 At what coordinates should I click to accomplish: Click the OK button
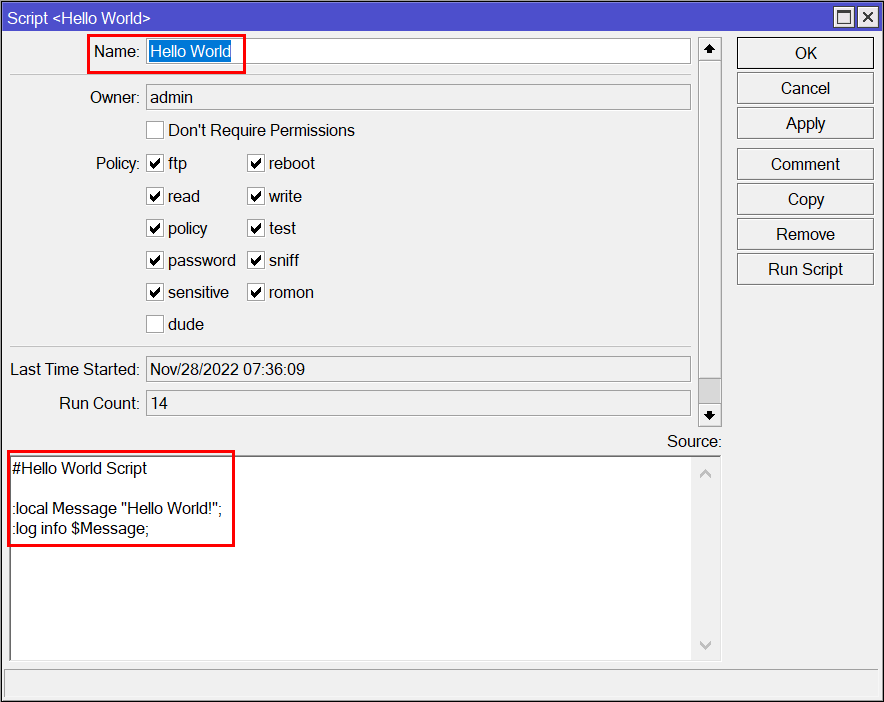(805, 54)
